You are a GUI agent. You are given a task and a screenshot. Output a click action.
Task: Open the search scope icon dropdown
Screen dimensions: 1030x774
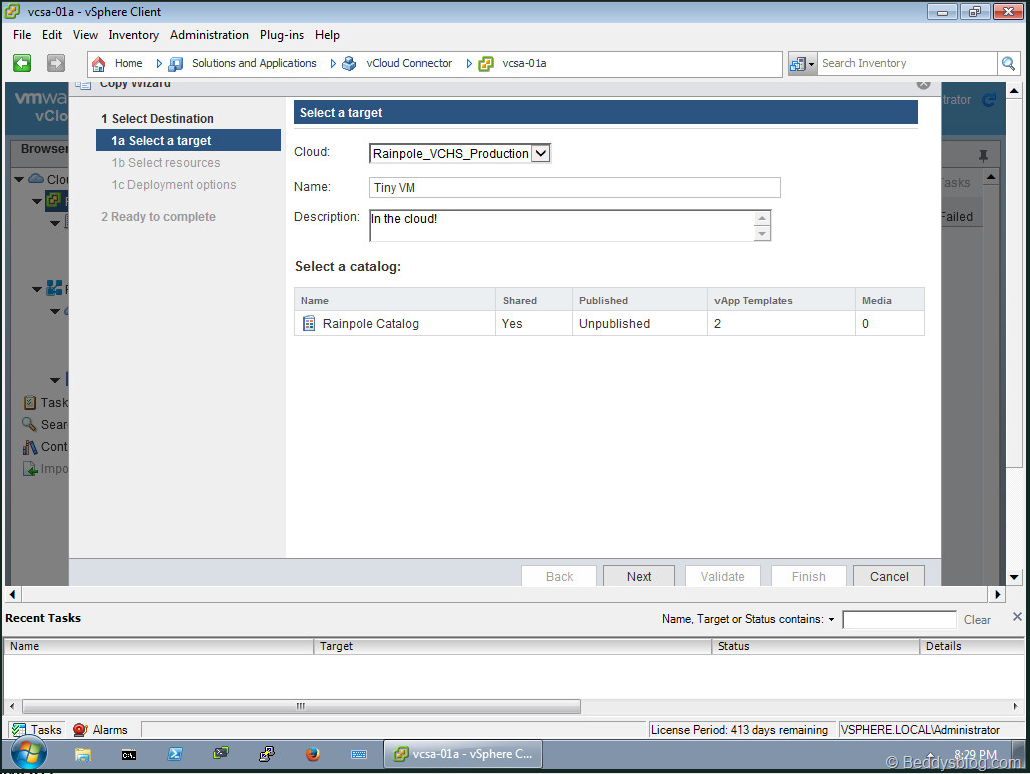point(802,64)
